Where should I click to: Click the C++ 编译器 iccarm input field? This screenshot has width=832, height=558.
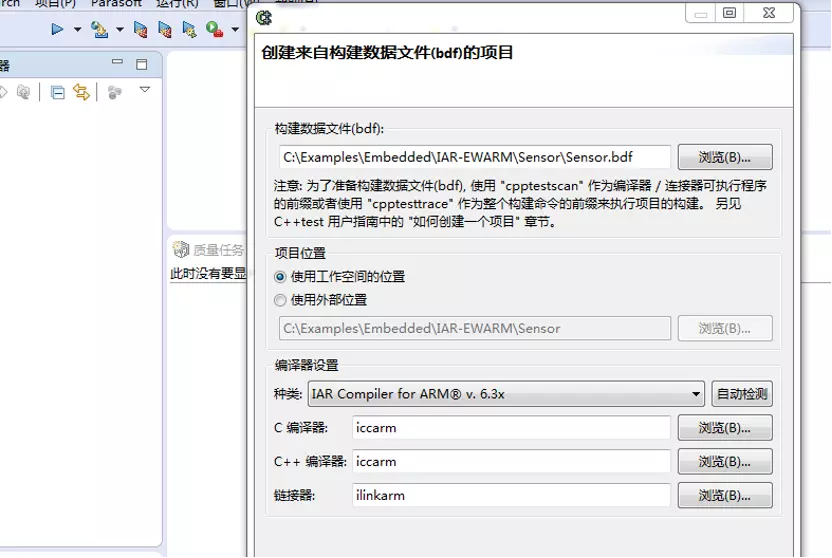pos(511,462)
